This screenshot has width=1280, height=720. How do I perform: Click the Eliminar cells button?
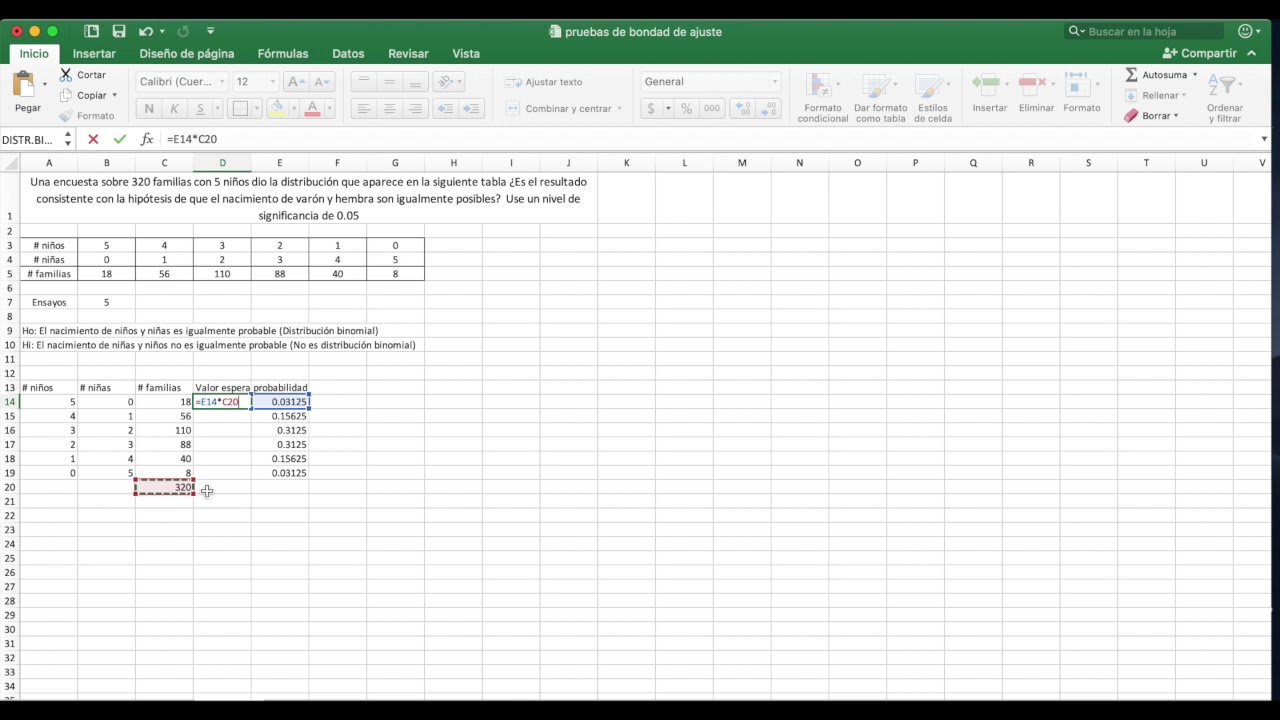1036,93
